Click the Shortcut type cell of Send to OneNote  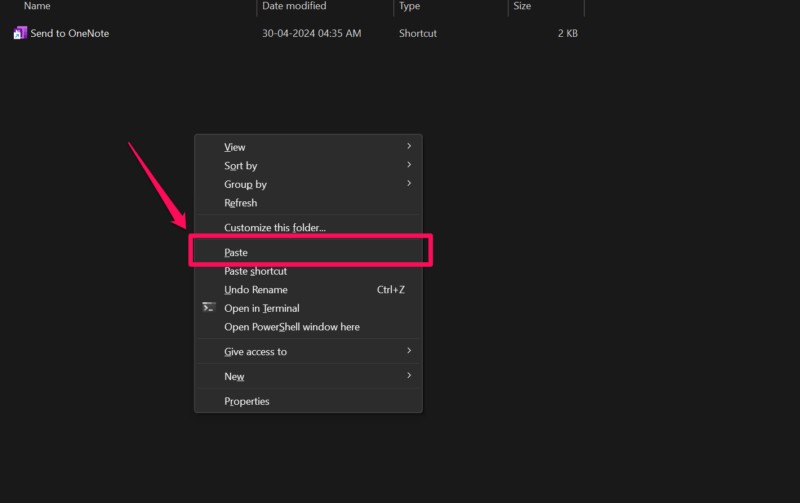(x=418, y=33)
